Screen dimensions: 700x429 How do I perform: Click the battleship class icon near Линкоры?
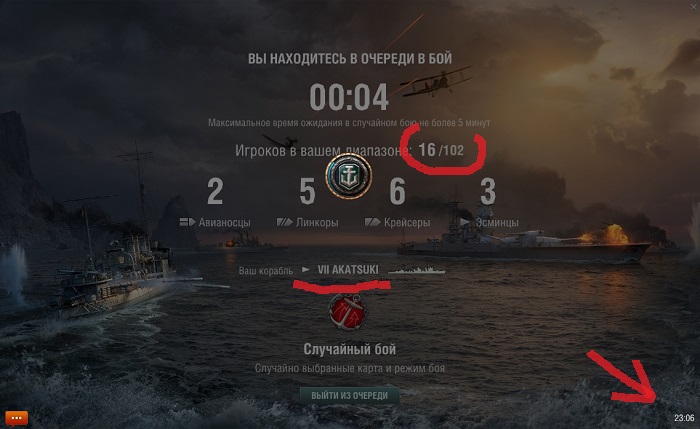pyautogui.click(x=284, y=222)
